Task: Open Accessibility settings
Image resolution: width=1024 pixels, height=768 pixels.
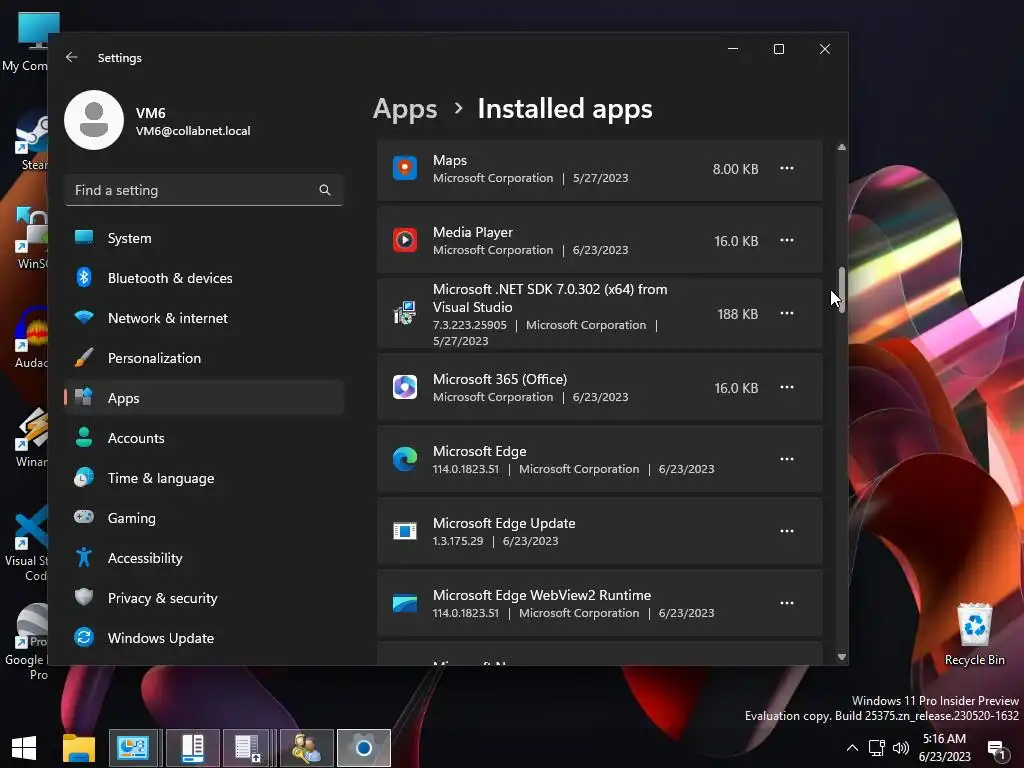Action: coord(204,557)
